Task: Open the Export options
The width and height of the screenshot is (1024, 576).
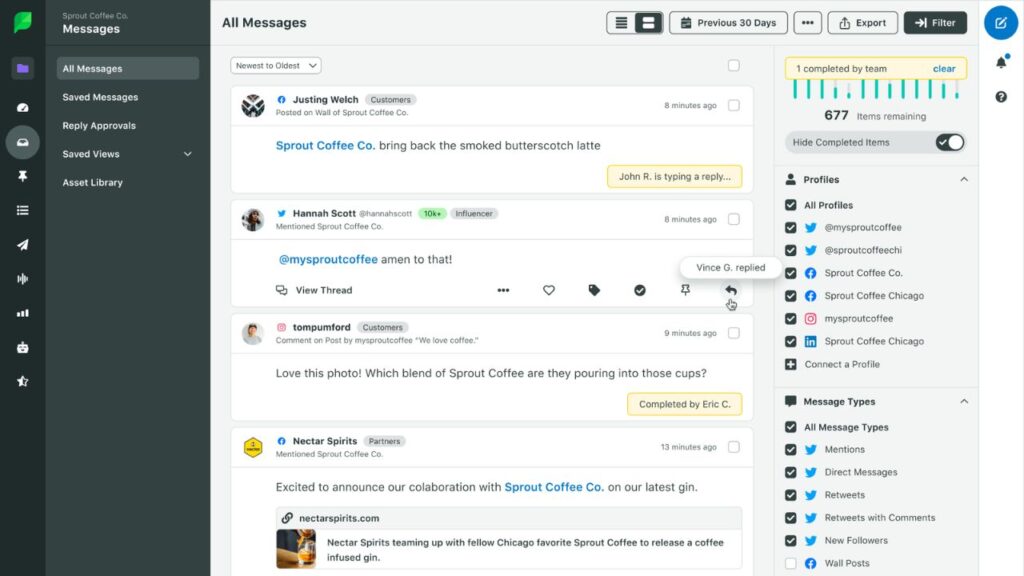Action: click(x=862, y=22)
